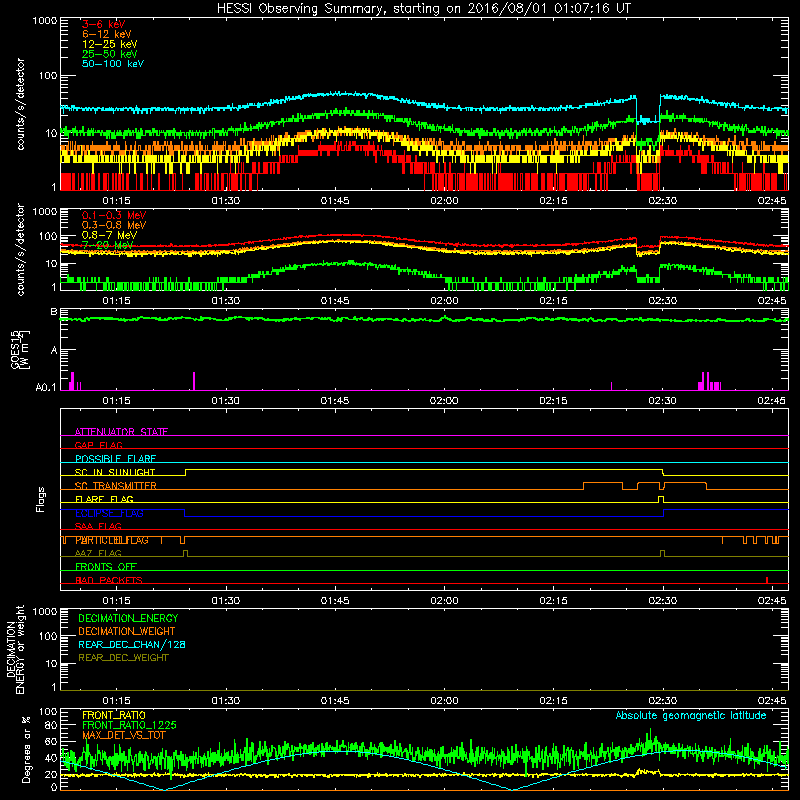Click the GOES15 W m-2 axis label
800x800 pixels.
pyautogui.click(x=20, y=349)
